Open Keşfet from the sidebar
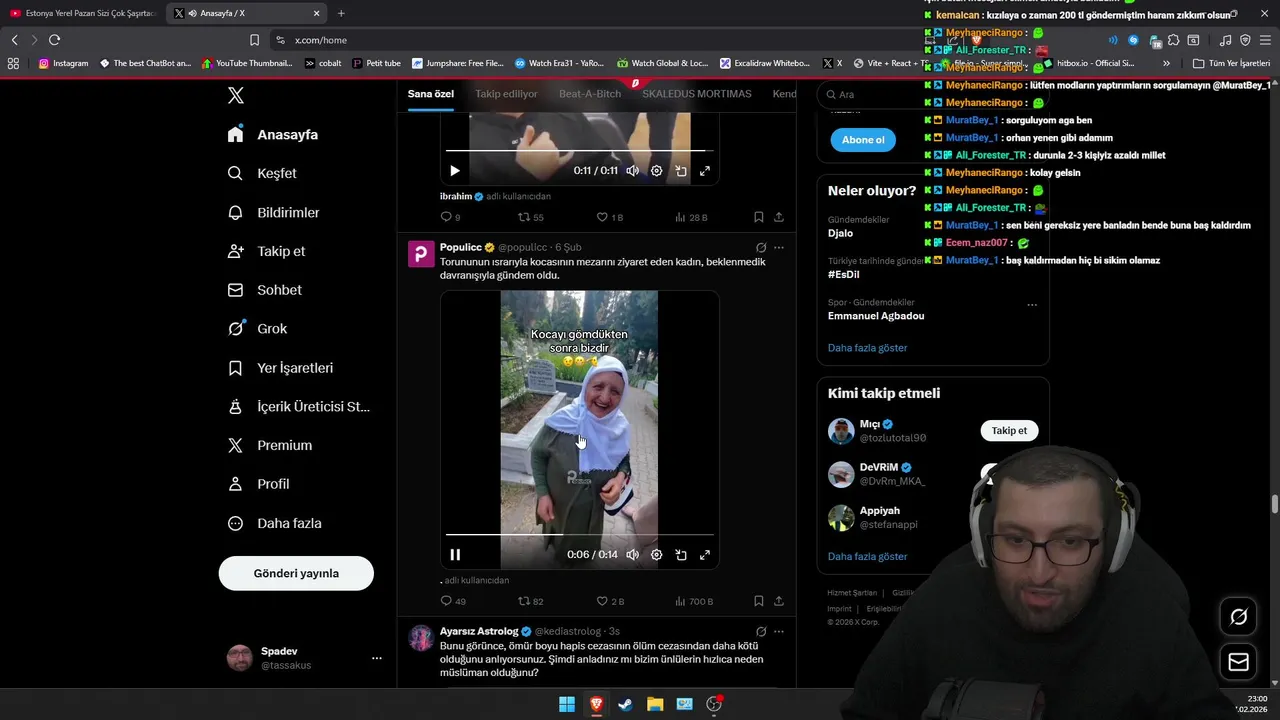1280x720 pixels. (x=262, y=173)
